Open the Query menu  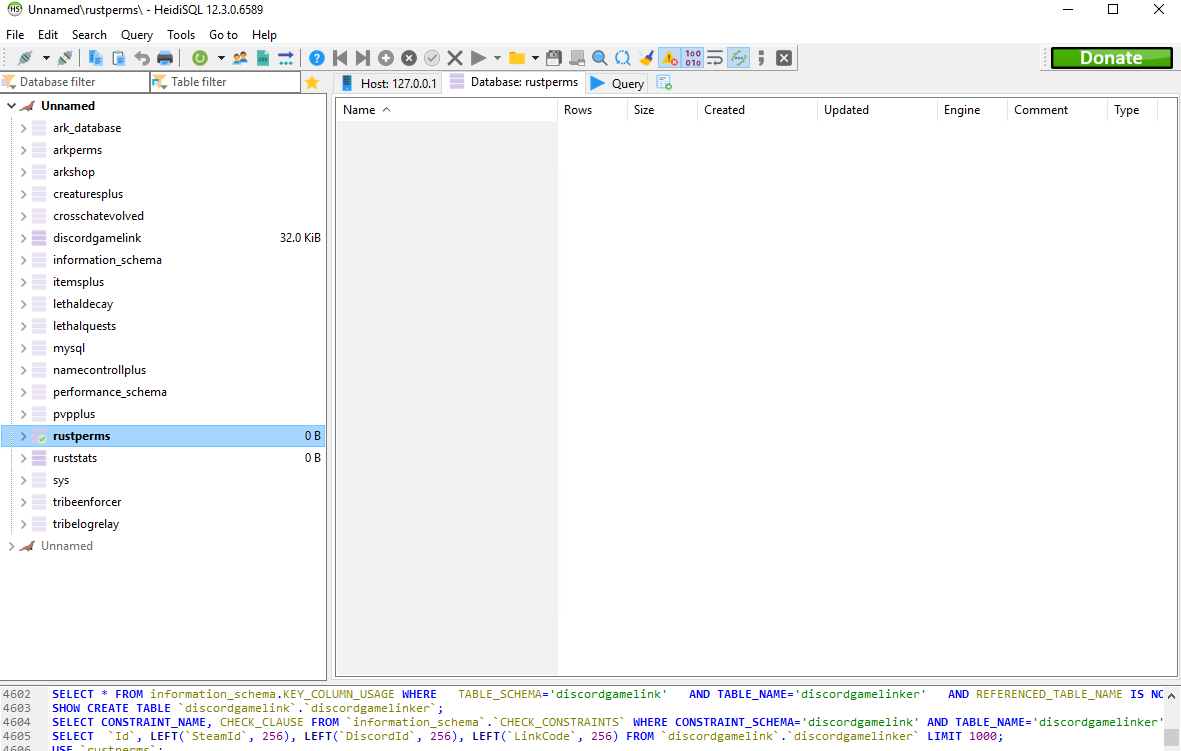pos(136,35)
